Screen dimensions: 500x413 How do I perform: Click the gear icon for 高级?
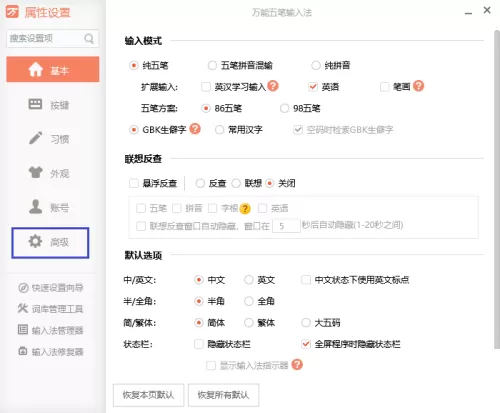pos(35,241)
